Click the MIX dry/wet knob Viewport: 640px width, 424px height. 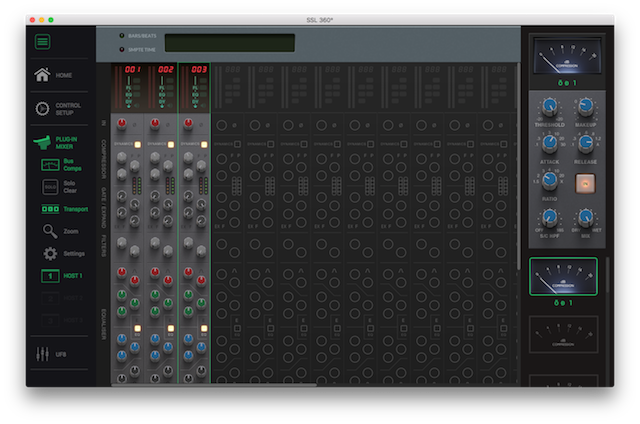586,217
